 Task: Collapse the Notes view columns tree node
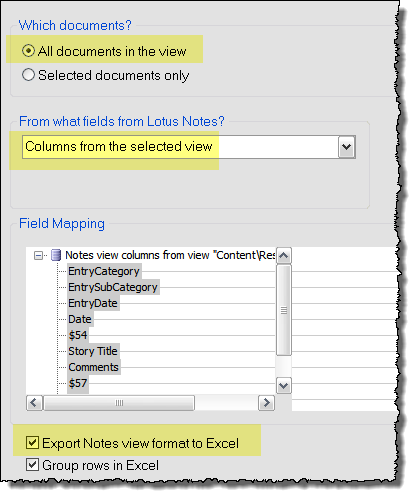tap(38, 256)
